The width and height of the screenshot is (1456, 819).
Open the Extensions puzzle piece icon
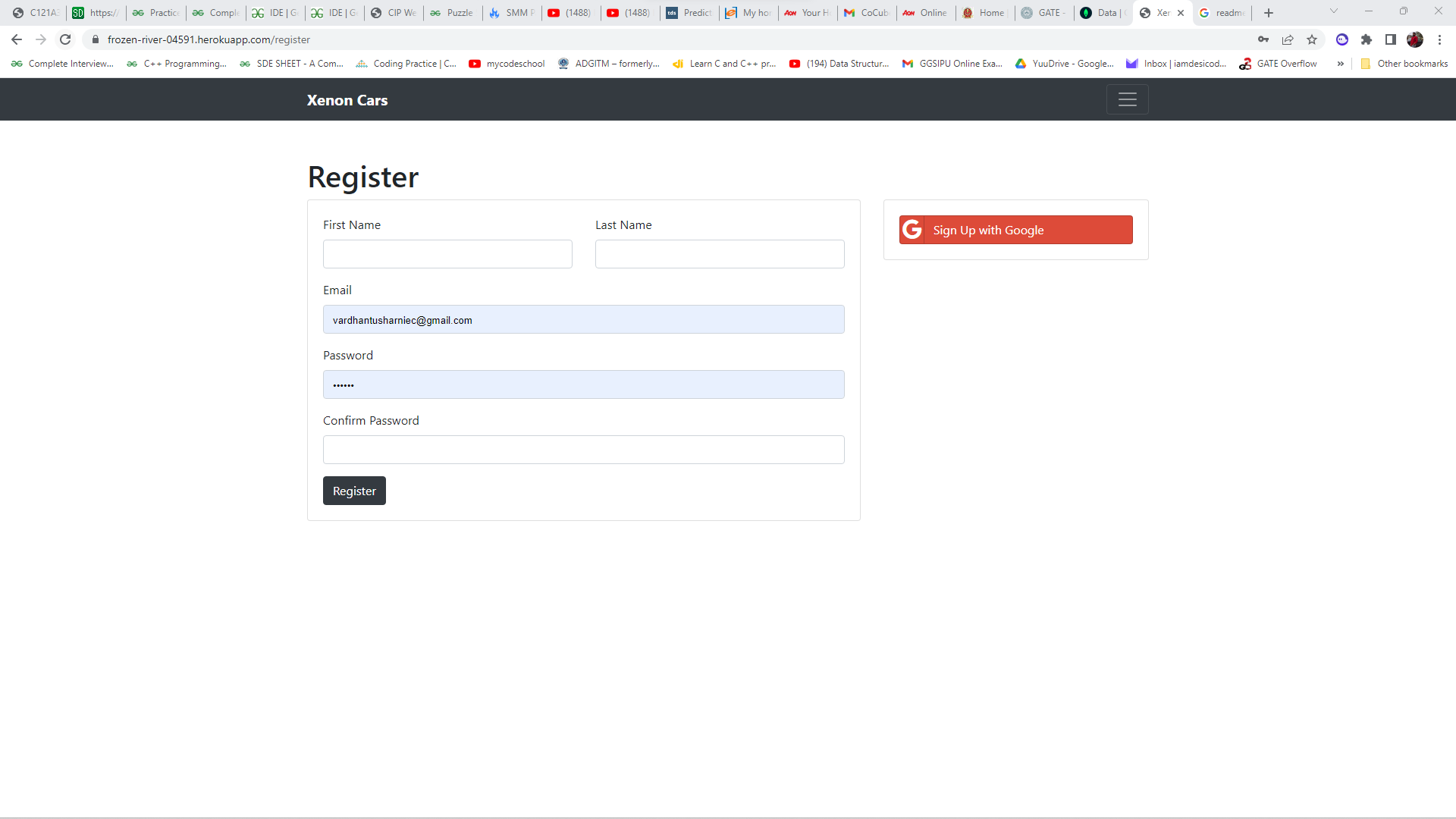[1367, 39]
